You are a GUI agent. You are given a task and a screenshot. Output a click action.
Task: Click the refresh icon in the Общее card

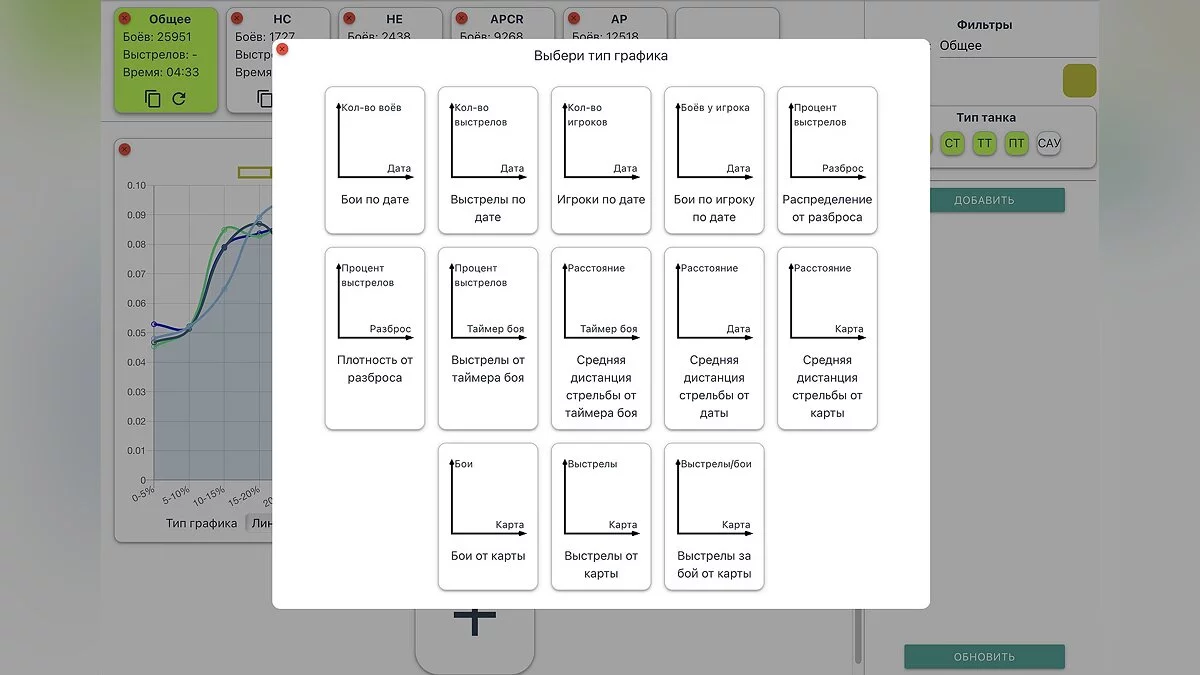[180, 98]
